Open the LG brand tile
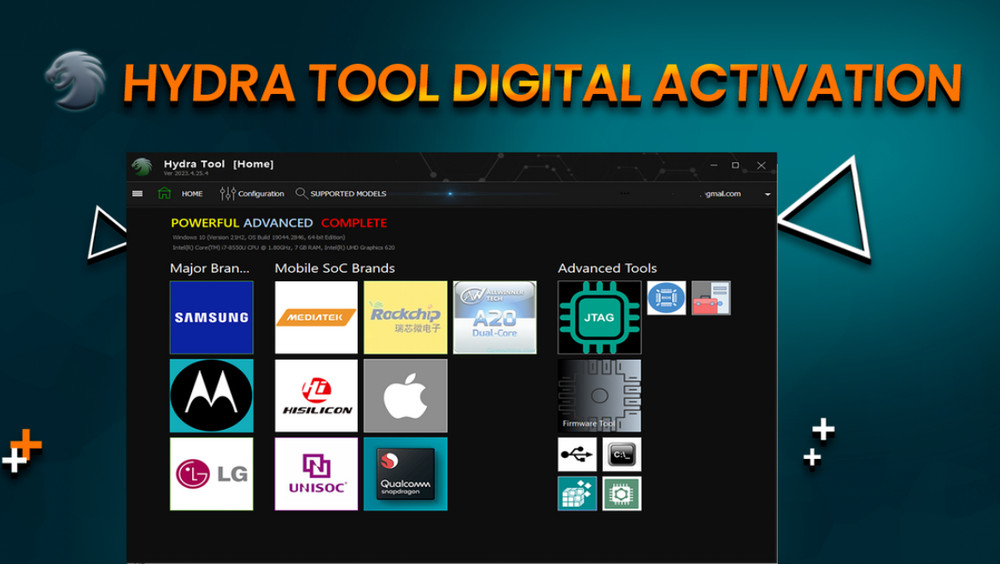The width and height of the screenshot is (1000, 564). pyautogui.click(x=211, y=473)
